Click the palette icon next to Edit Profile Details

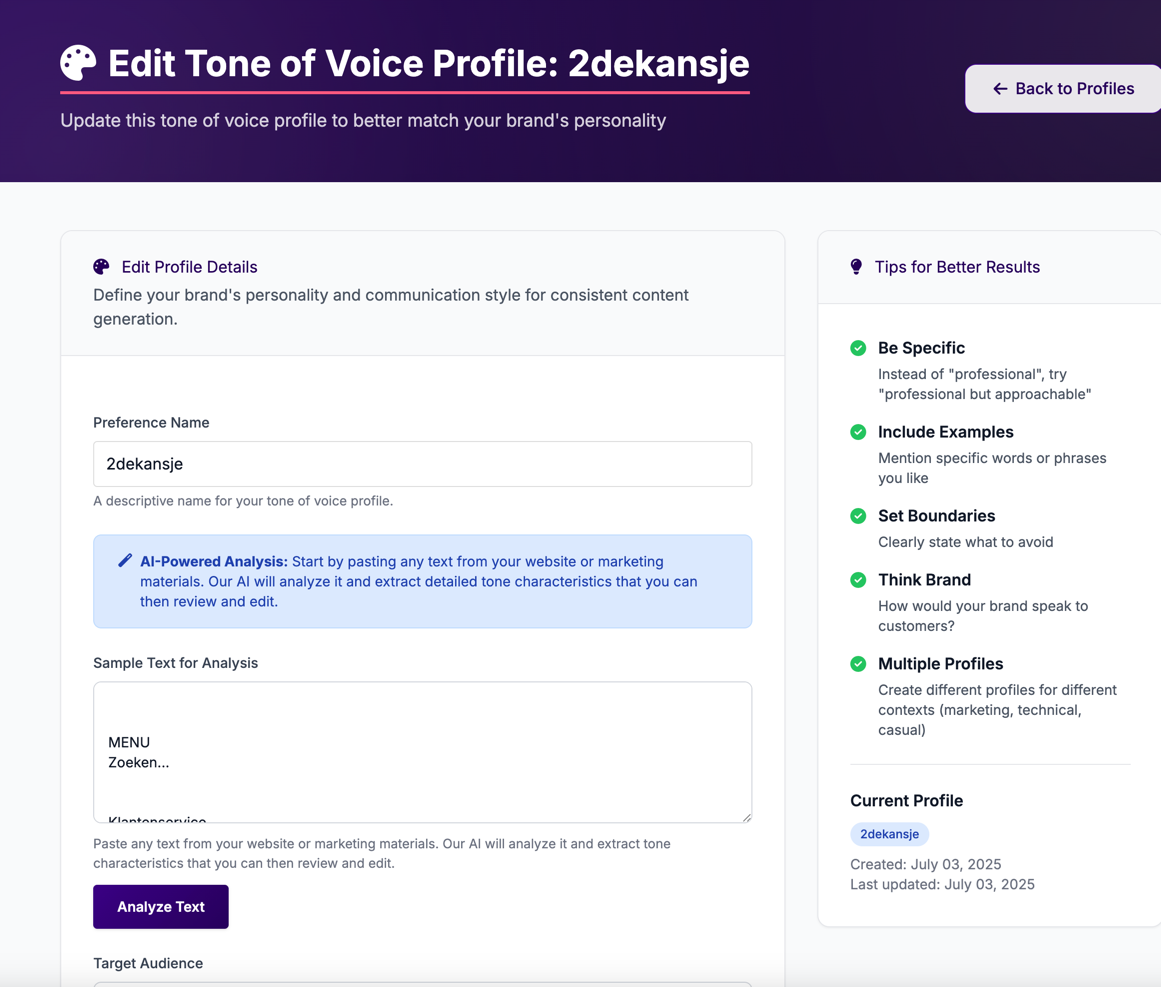point(101,267)
